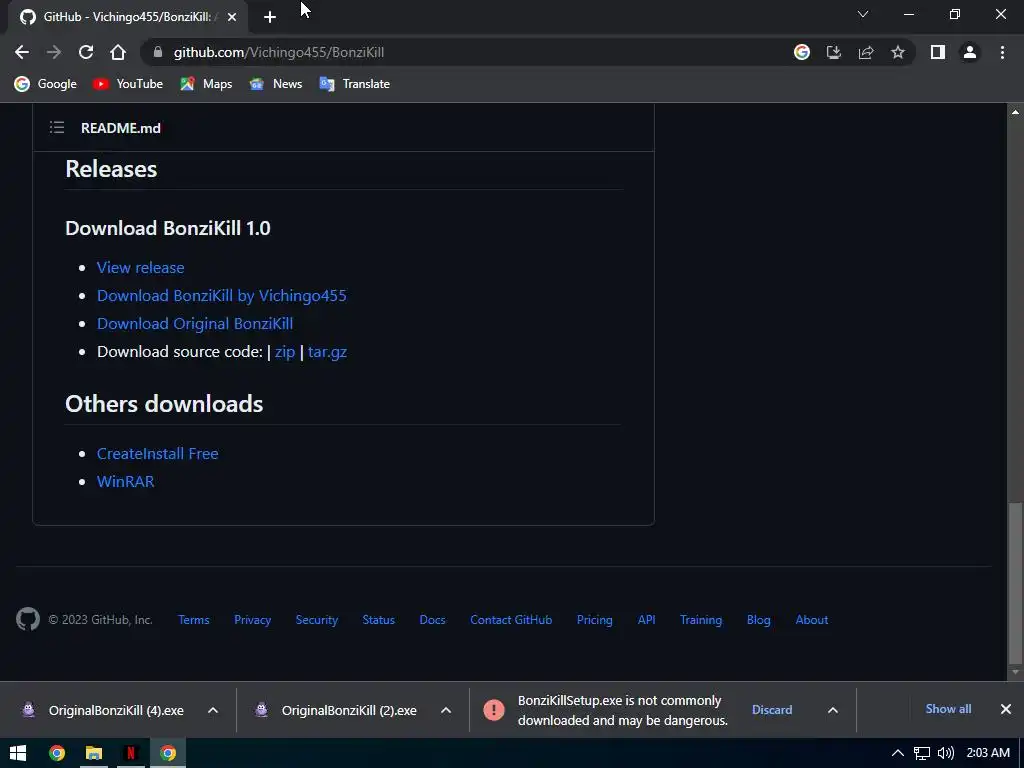Open the Windows Start menu

(18, 753)
